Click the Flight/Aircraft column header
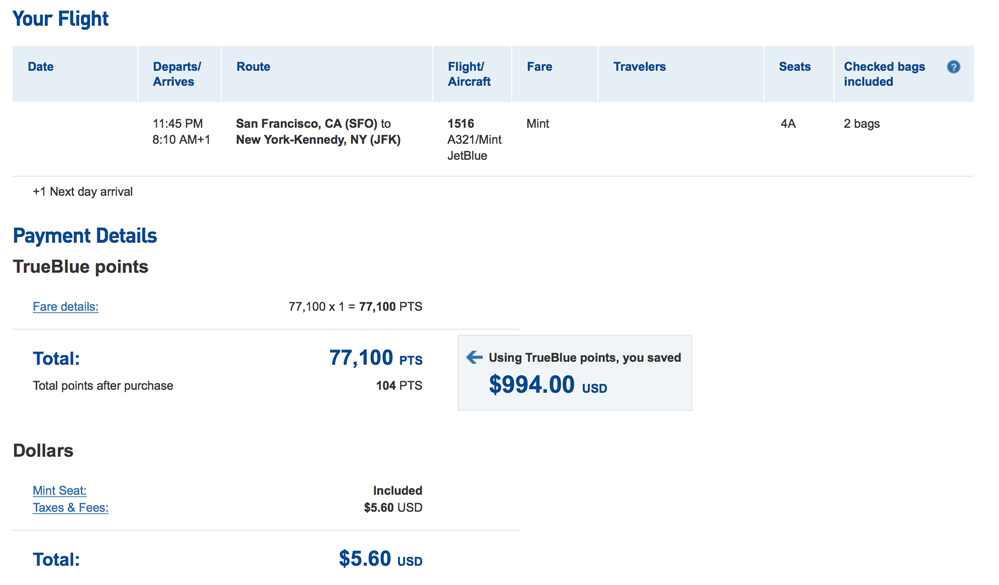 [x=470, y=74]
